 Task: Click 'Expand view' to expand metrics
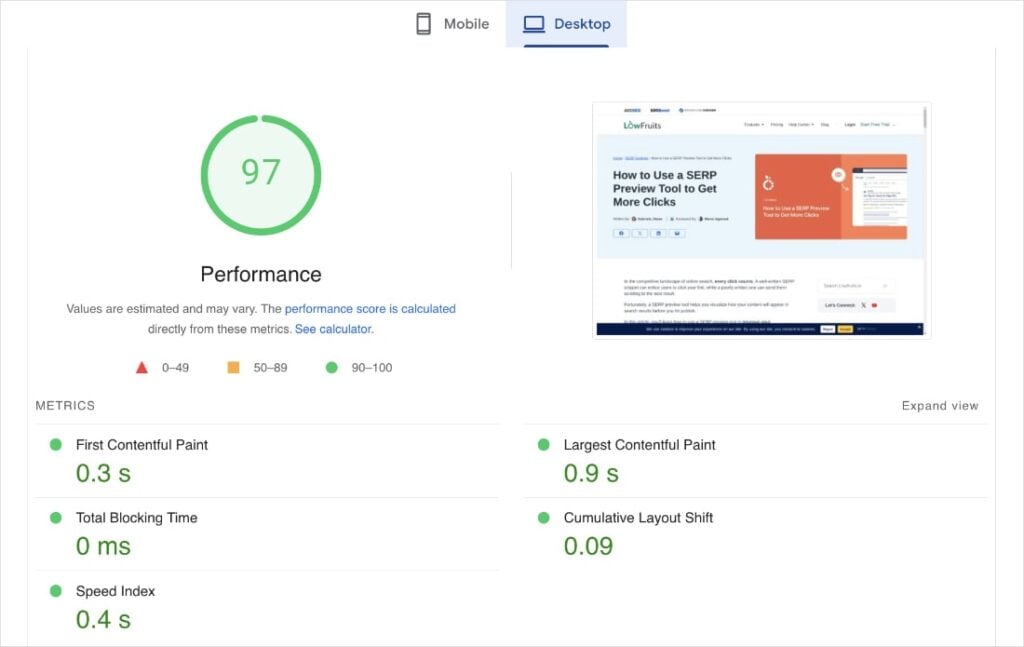939,405
